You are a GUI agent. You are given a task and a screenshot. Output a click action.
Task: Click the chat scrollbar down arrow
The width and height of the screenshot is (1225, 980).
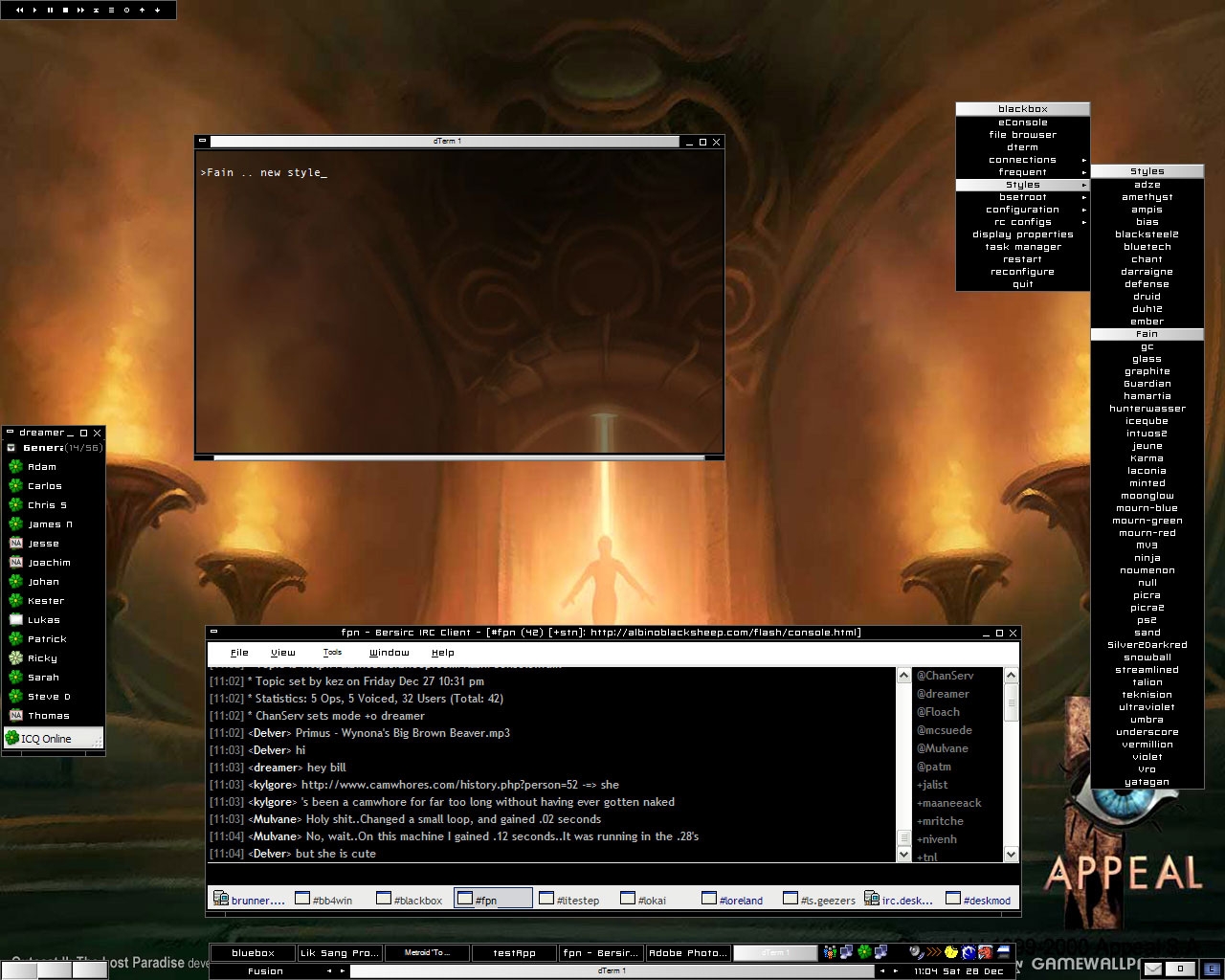[903, 854]
